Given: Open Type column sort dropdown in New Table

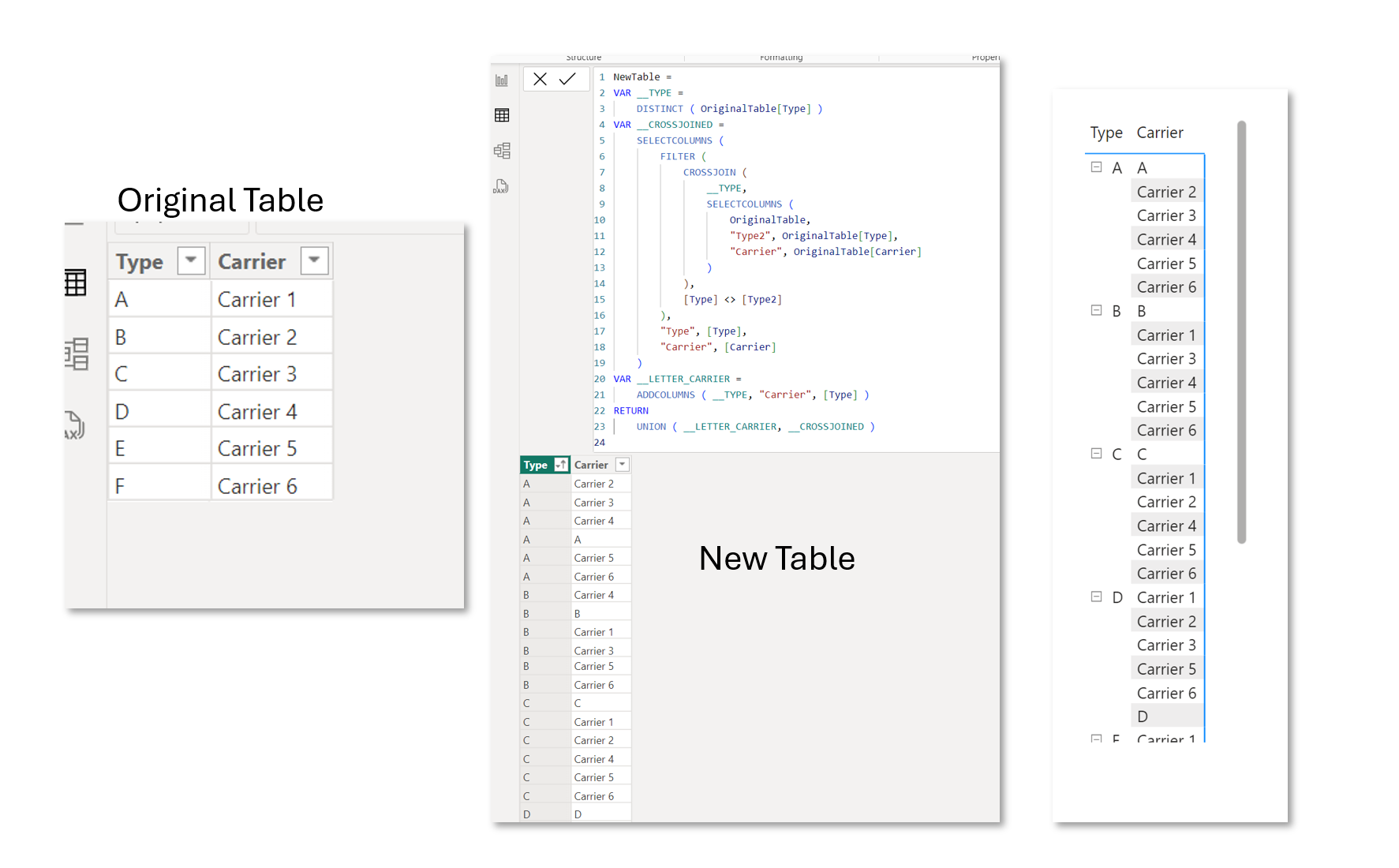Looking at the screenshot, I should (x=561, y=465).
